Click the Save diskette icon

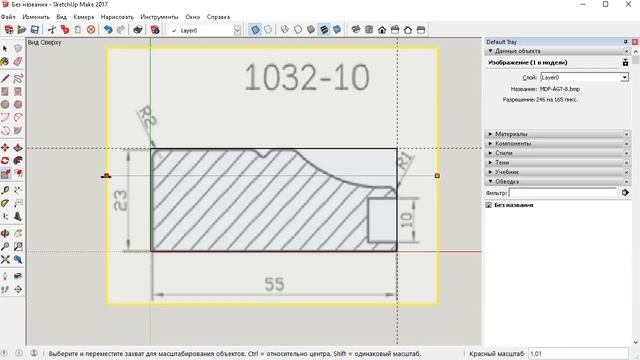pyautogui.click(x=35, y=30)
